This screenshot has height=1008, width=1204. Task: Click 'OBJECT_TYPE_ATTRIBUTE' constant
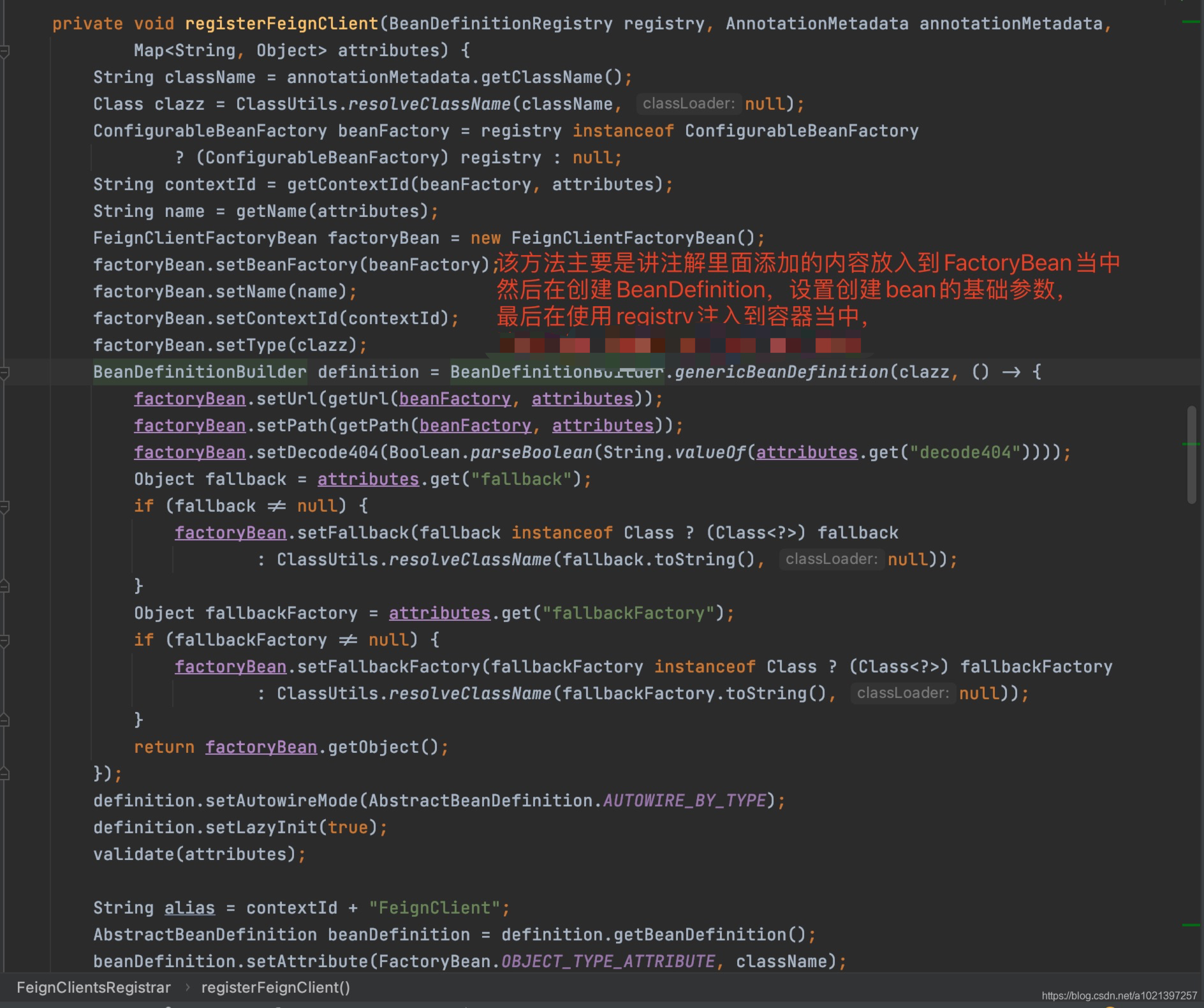[x=608, y=961]
